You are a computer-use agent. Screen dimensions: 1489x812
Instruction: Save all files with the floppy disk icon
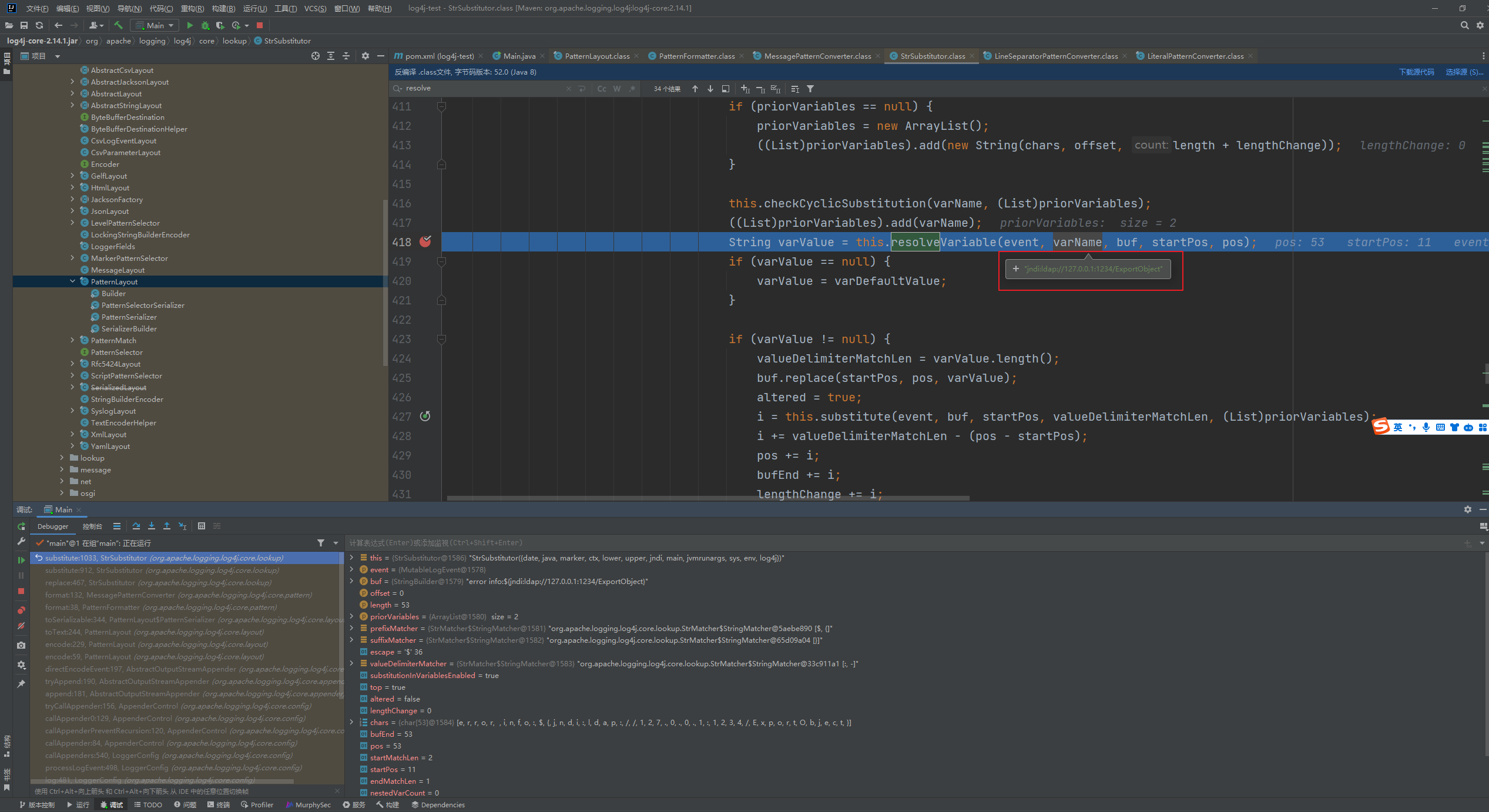tap(24, 25)
